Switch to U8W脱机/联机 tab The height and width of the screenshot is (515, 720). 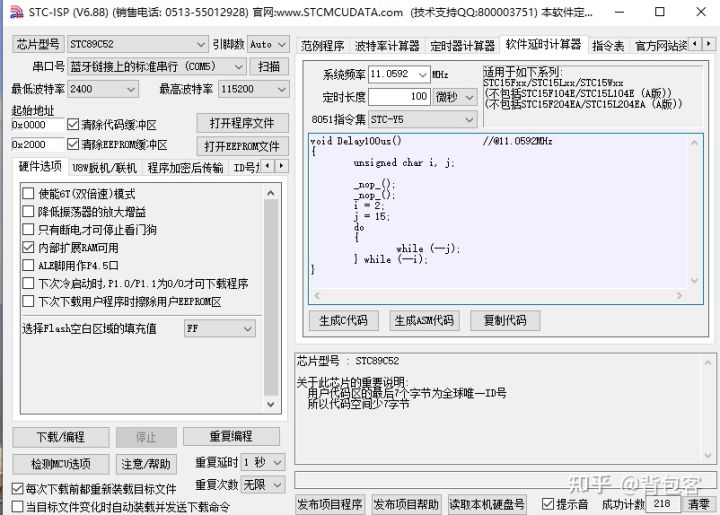tap(104, 168)
